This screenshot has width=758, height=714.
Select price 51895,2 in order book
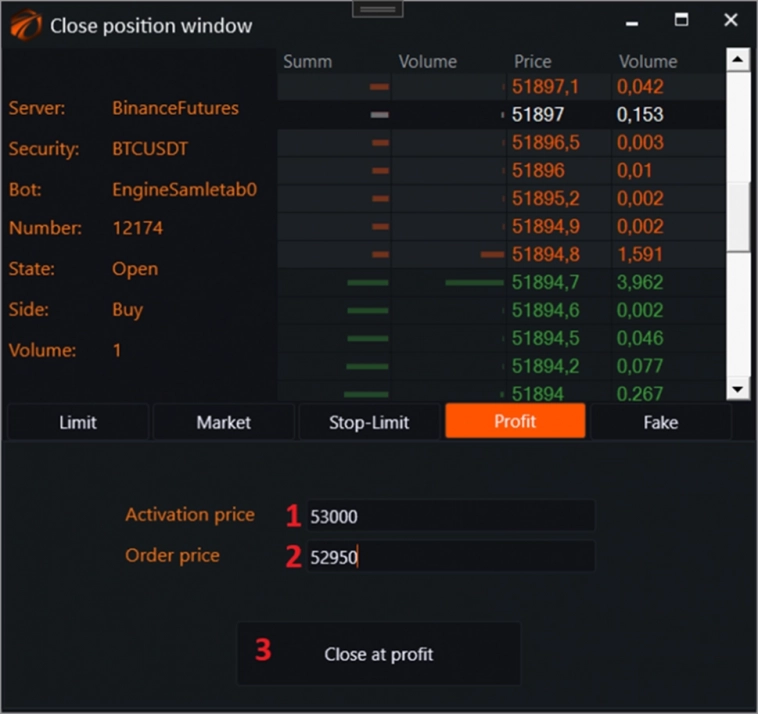coord(545,198)
